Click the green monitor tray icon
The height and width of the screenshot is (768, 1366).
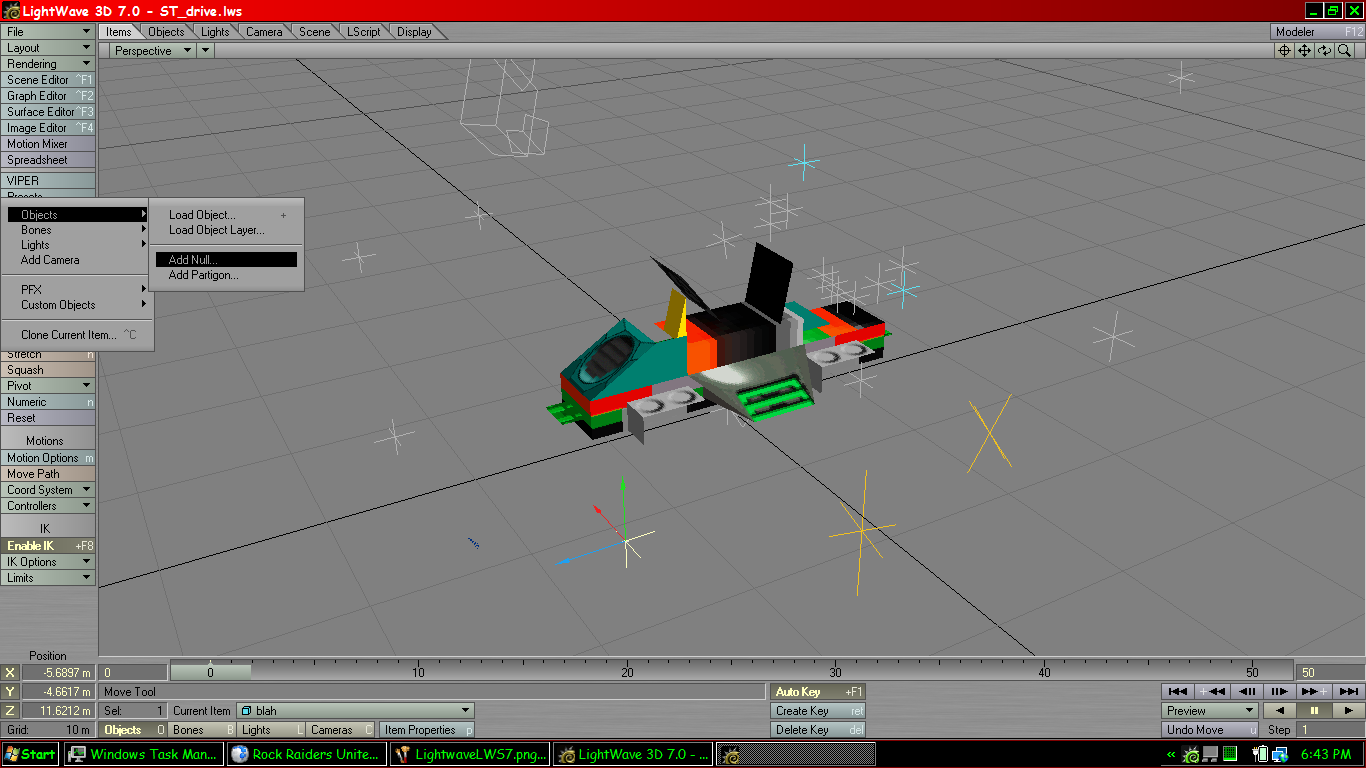1230,754
